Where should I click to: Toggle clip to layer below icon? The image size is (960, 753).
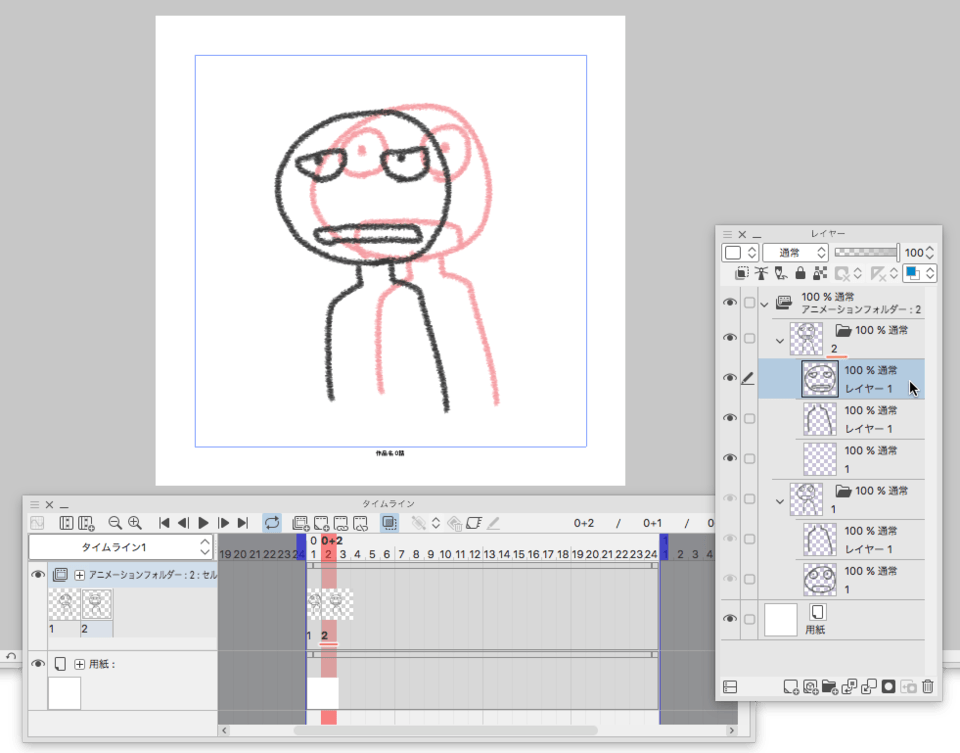point(741,273)
